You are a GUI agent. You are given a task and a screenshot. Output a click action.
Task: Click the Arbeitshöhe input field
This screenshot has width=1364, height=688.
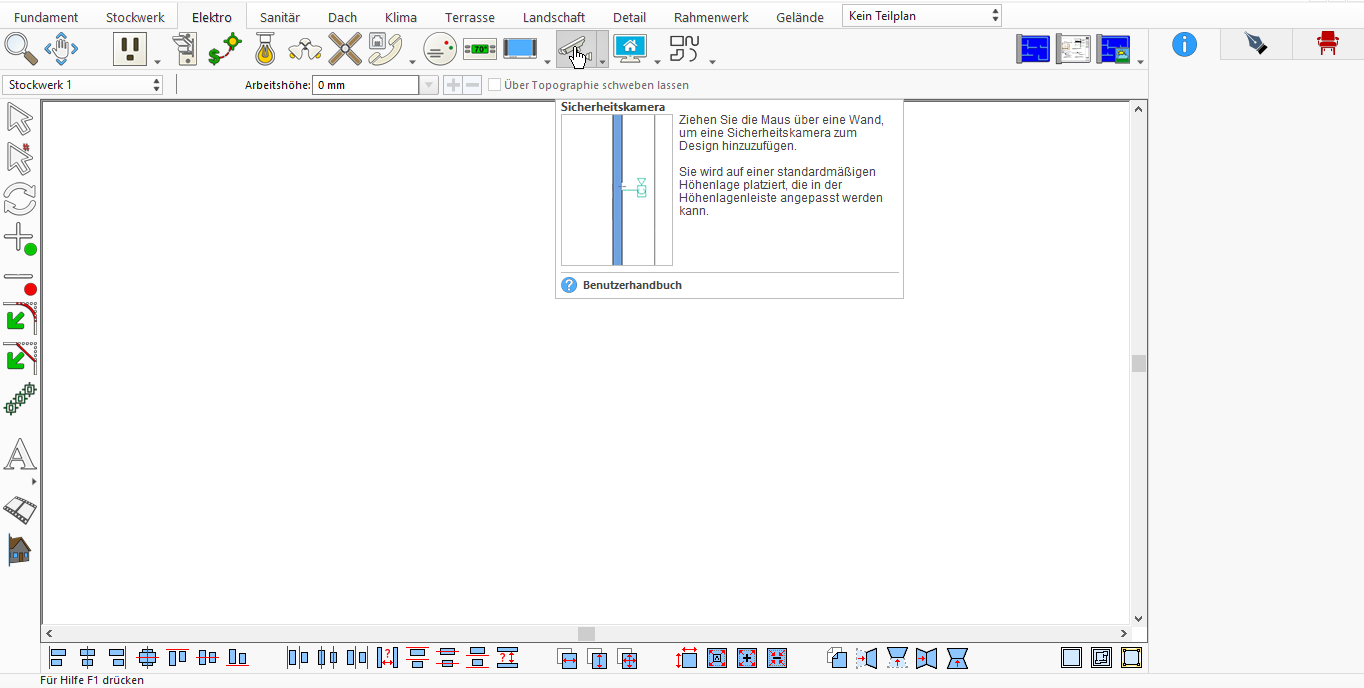click(x=365, y=85)
